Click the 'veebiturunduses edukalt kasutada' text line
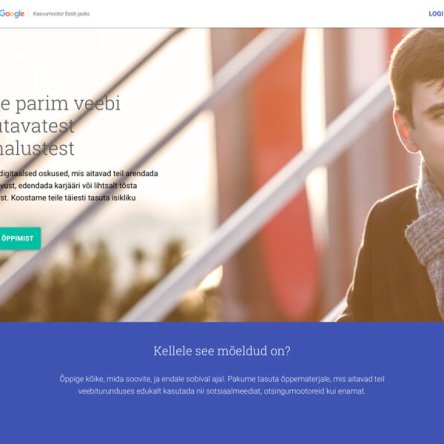 coord(222,391)
